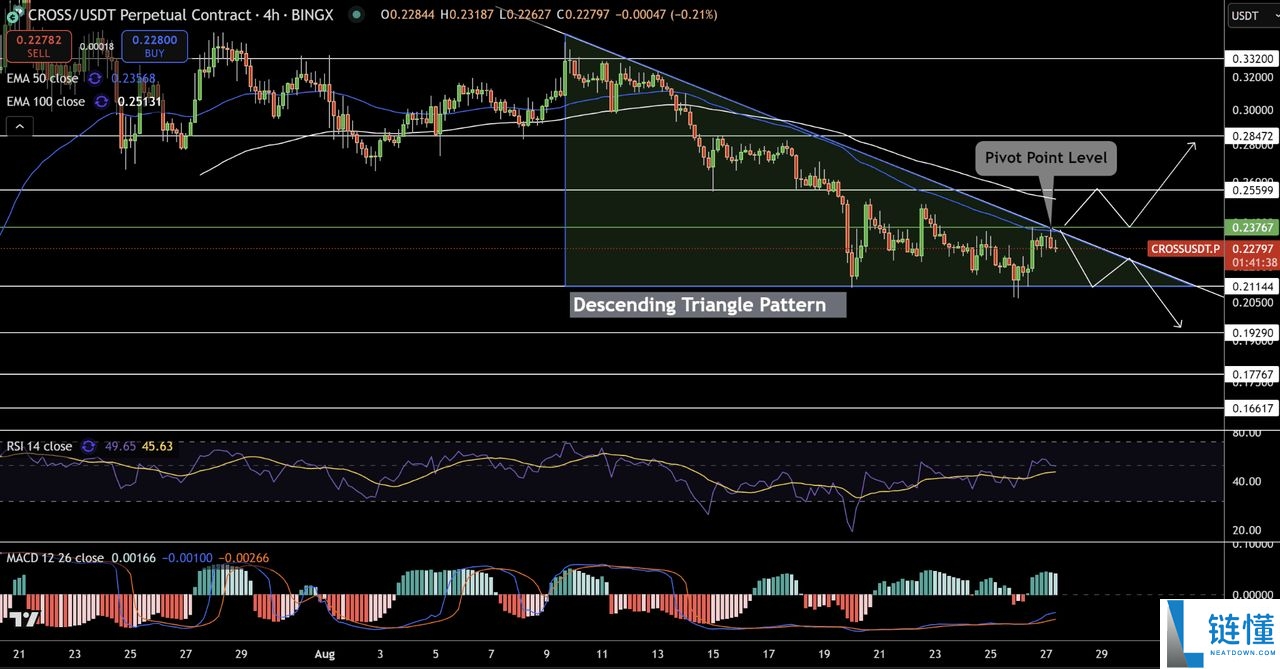1280x669 pixels.
Task: Click the NEATDOWN watermark logo
Action: 1219,634
